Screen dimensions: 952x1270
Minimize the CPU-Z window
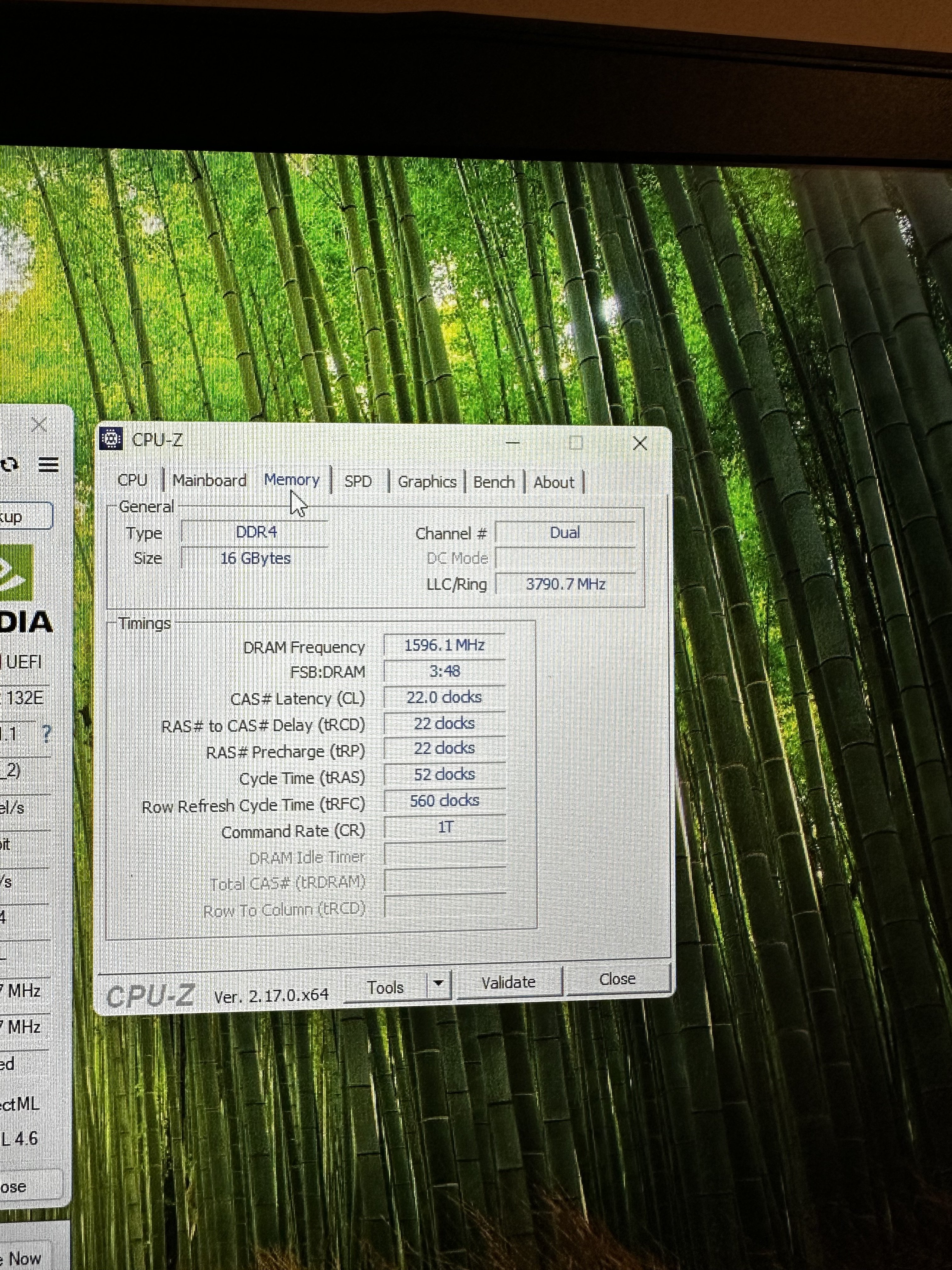tap(513, 443)
